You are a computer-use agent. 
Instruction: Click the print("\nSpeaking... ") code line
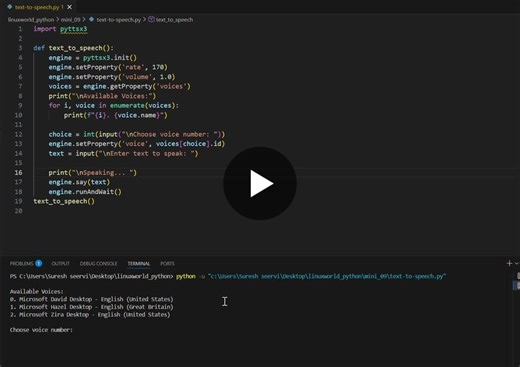(x=93, y=173)
